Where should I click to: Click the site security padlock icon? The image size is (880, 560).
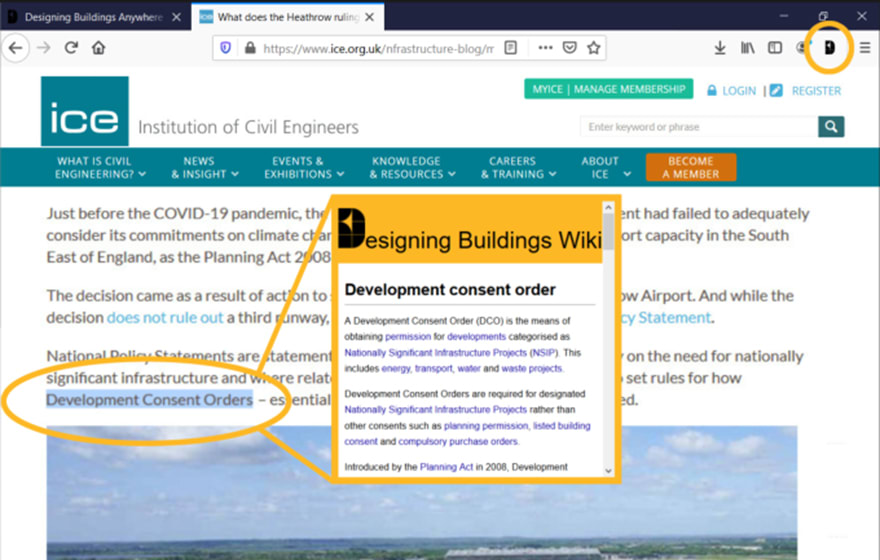pos(250,48)
